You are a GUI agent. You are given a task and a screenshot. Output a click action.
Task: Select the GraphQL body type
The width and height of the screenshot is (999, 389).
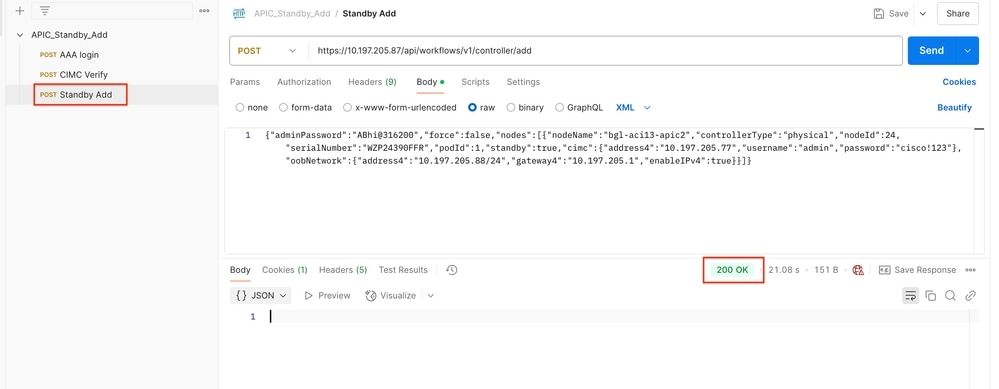click(x=579, y=108)
